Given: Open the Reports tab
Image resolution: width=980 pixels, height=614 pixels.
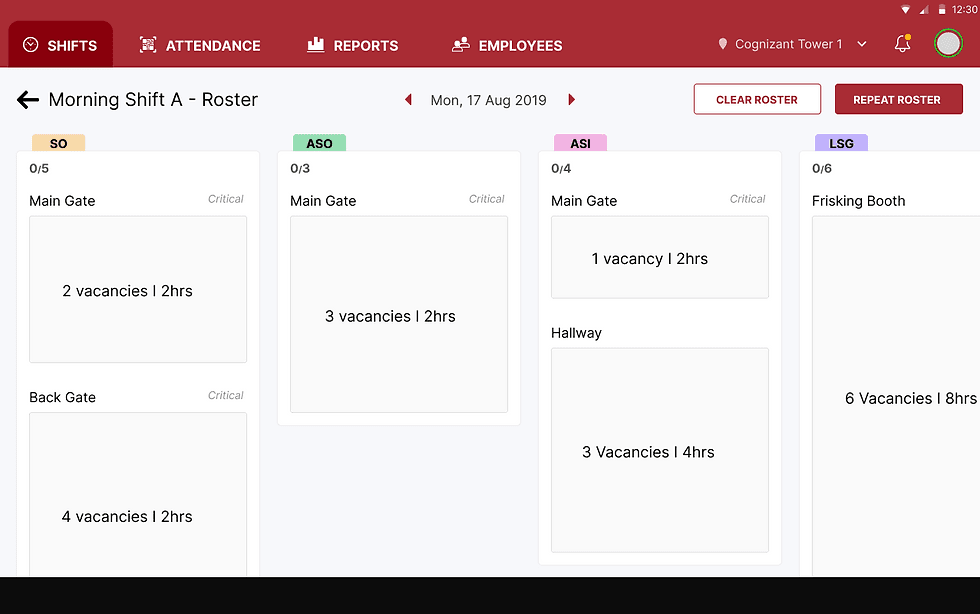Looking at the screenshot, I should (352, 45).
